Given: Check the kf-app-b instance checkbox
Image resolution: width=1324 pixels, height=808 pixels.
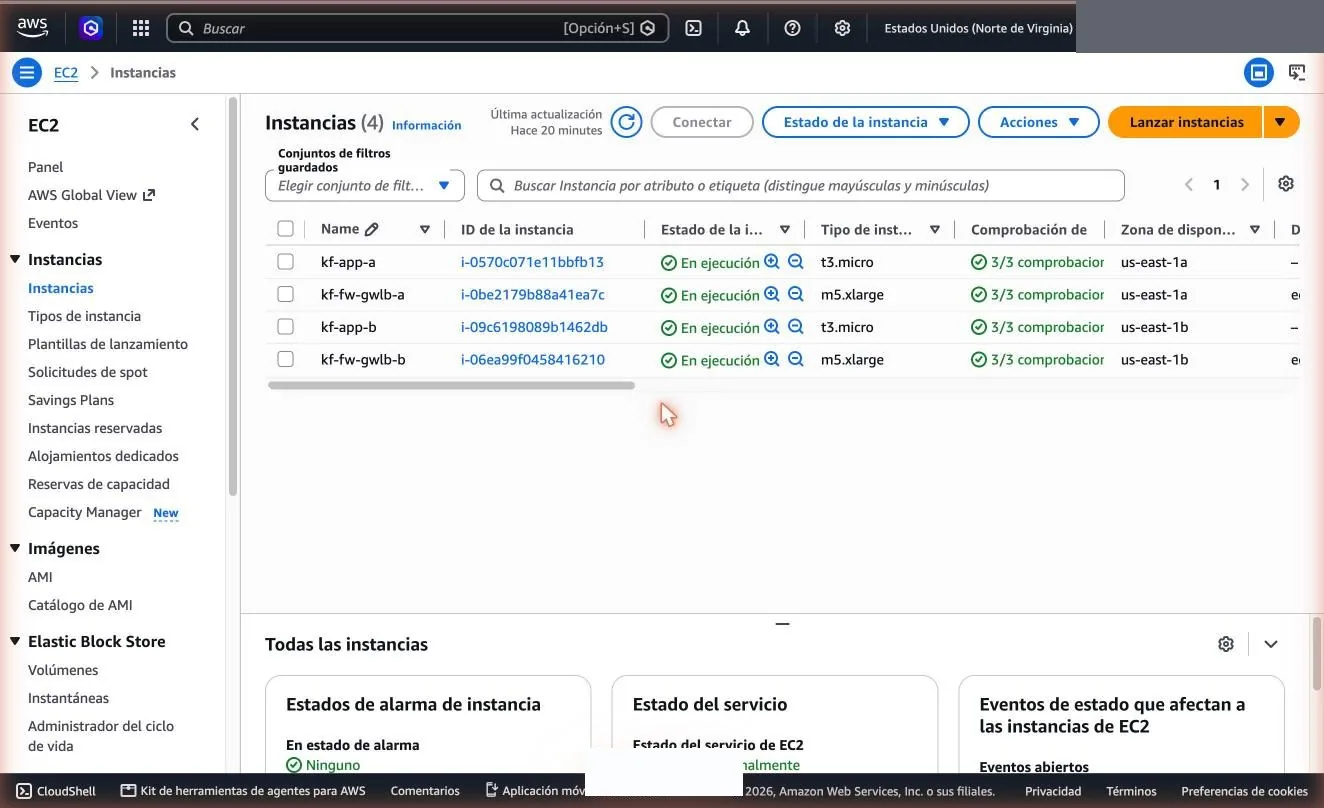Looking at the screenshot, I should pyautogui.click(x=285, y=327).
